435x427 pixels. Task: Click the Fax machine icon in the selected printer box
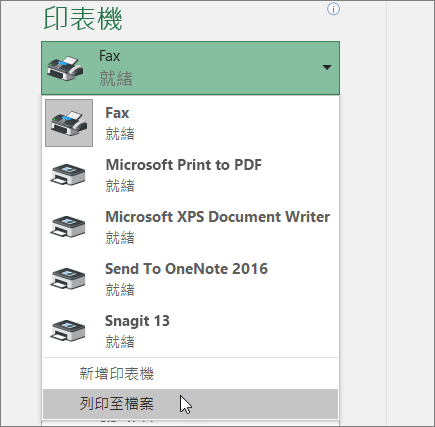tap(65, 68)
